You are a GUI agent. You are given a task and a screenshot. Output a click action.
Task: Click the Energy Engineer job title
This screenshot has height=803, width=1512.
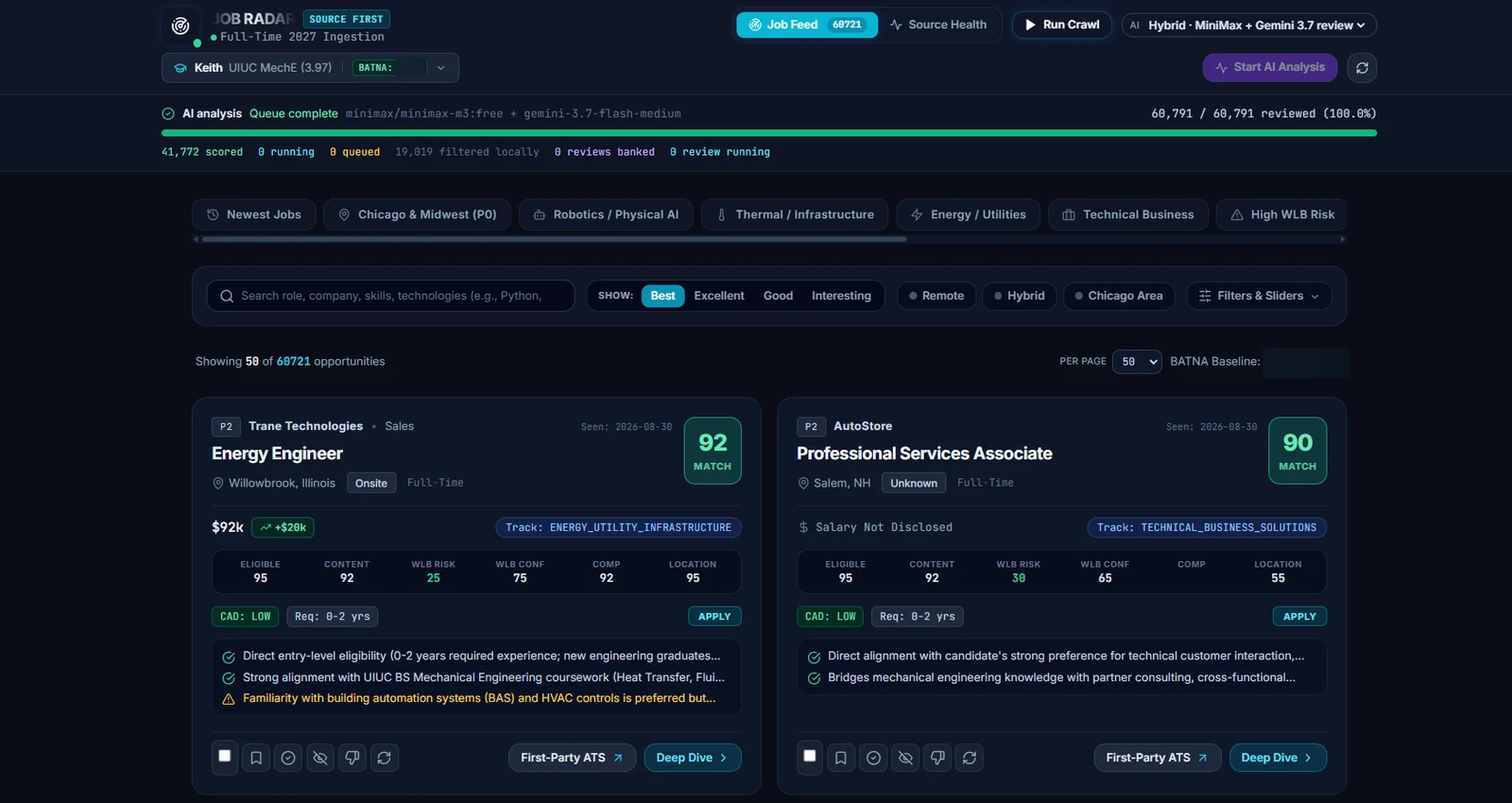click(277, 453)
